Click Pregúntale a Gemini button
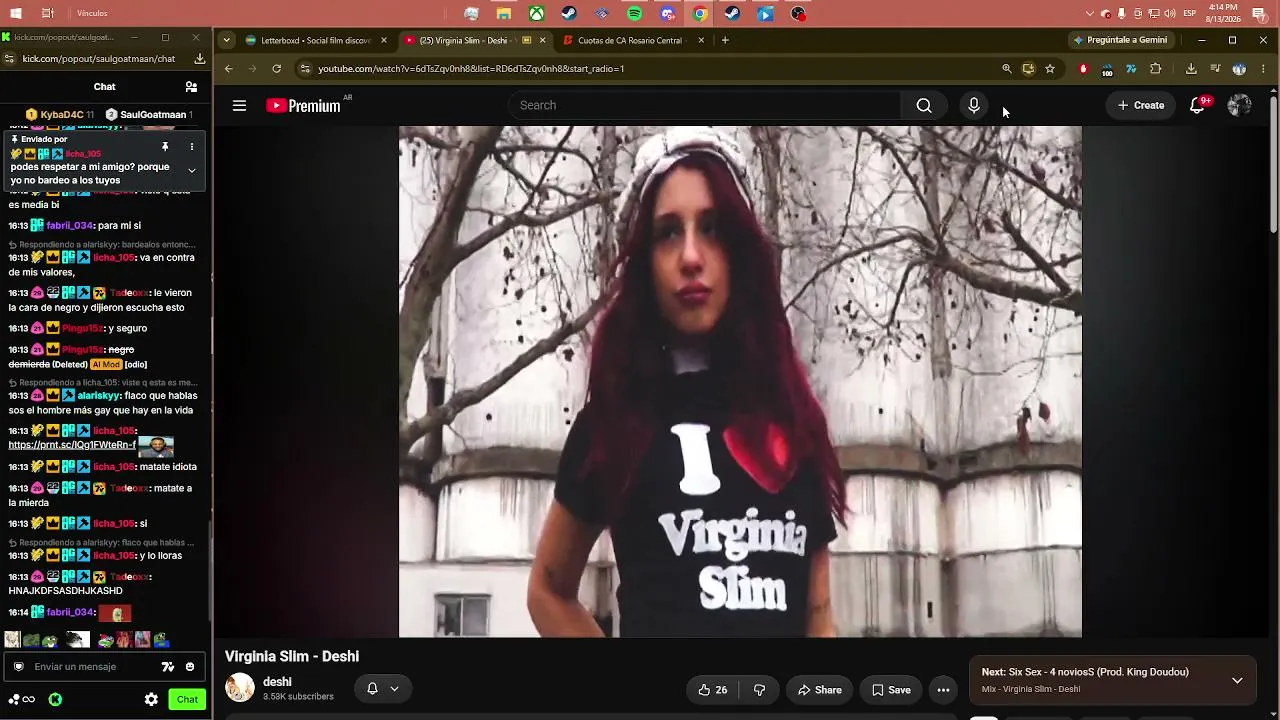Image resolution: width=1280 pixels, height=720 pixels. 1120,40
